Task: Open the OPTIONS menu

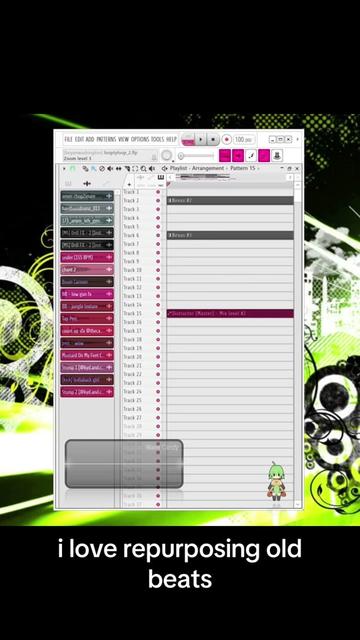Action: (x=140, y=139)
